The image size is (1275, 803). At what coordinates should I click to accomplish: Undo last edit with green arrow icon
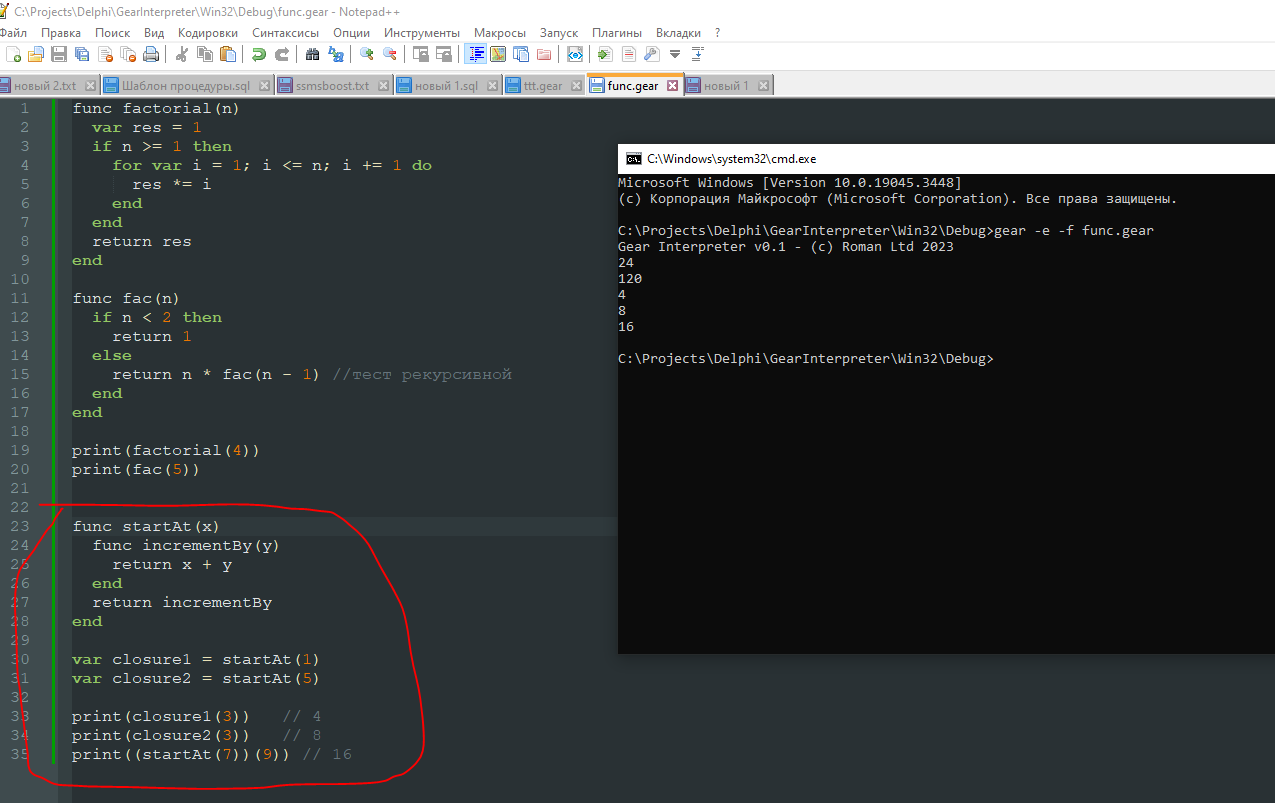click(x=259, y=55)
